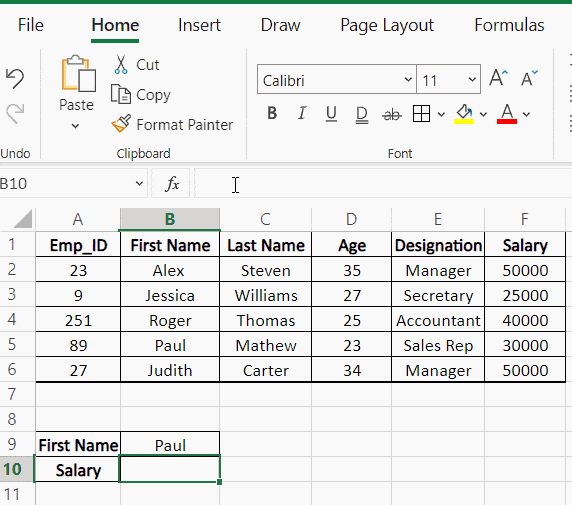
Task: Click the Cut scissors icon
Action: coord(121,65)
